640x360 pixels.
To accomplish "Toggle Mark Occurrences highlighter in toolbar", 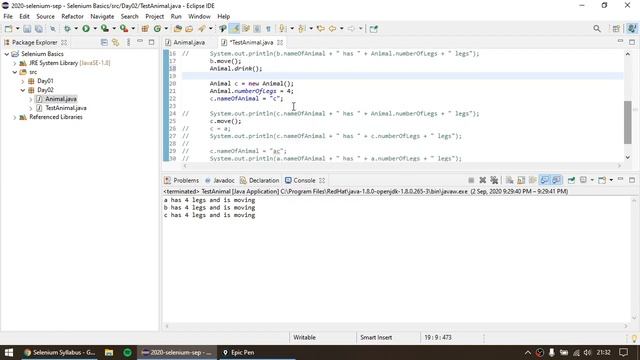I will point(235,29).
